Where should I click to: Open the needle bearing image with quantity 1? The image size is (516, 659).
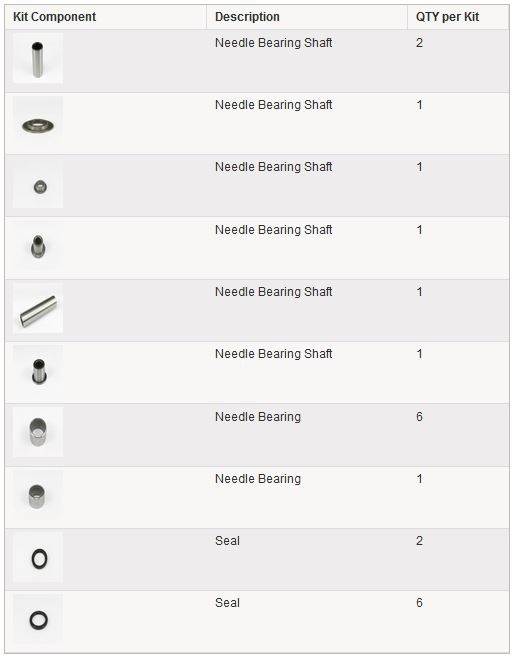[38, 495]
